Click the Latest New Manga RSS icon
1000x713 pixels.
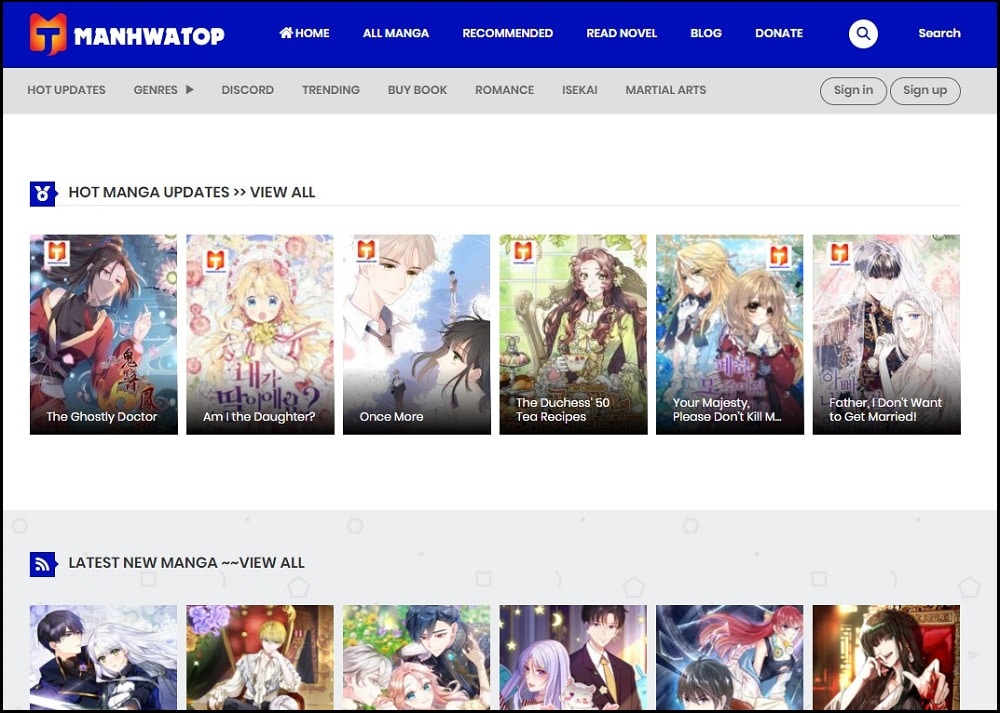click(43, 564)
